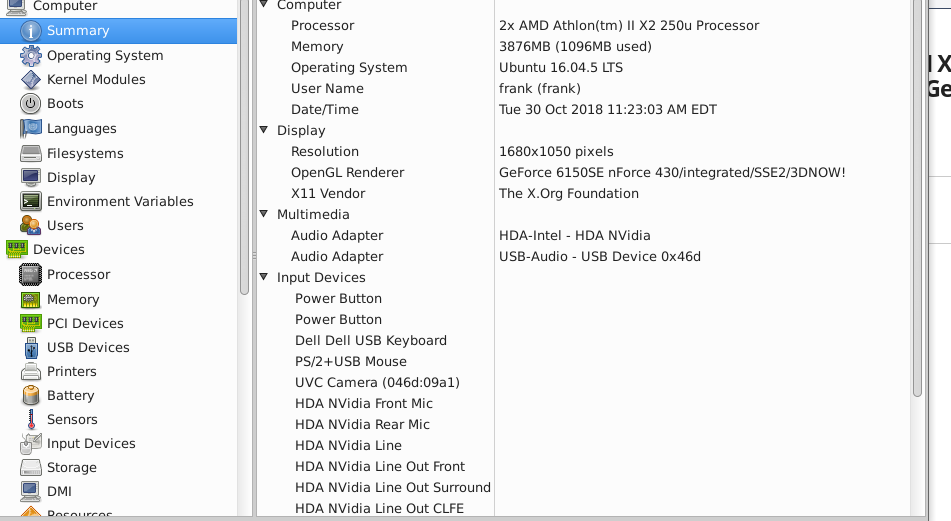Open Environment Variables entry
Viewport: 951px width, 521px height.
120,202
